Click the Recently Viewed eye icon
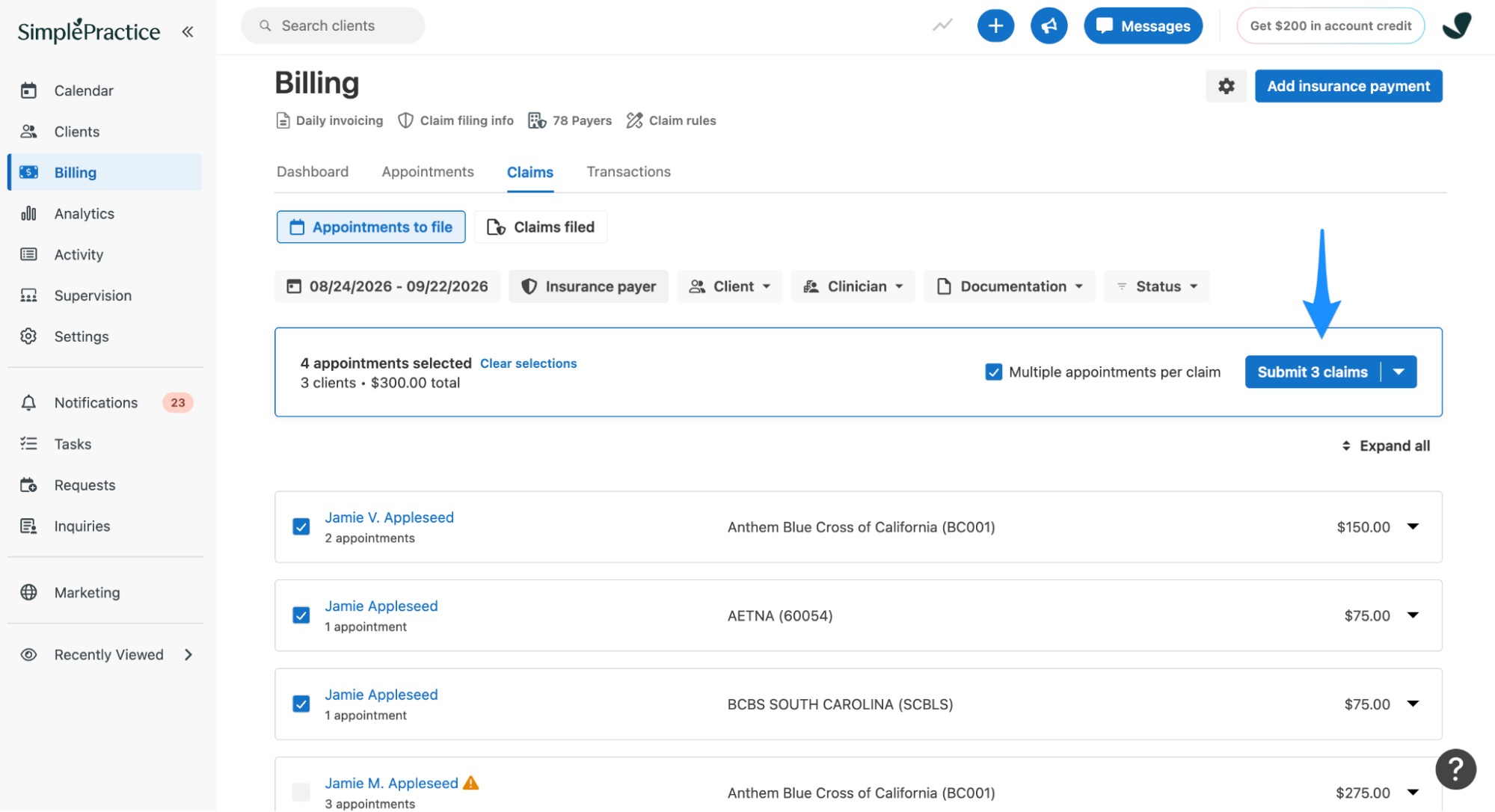Screen dimensions: 1495x812 (28, 655)
